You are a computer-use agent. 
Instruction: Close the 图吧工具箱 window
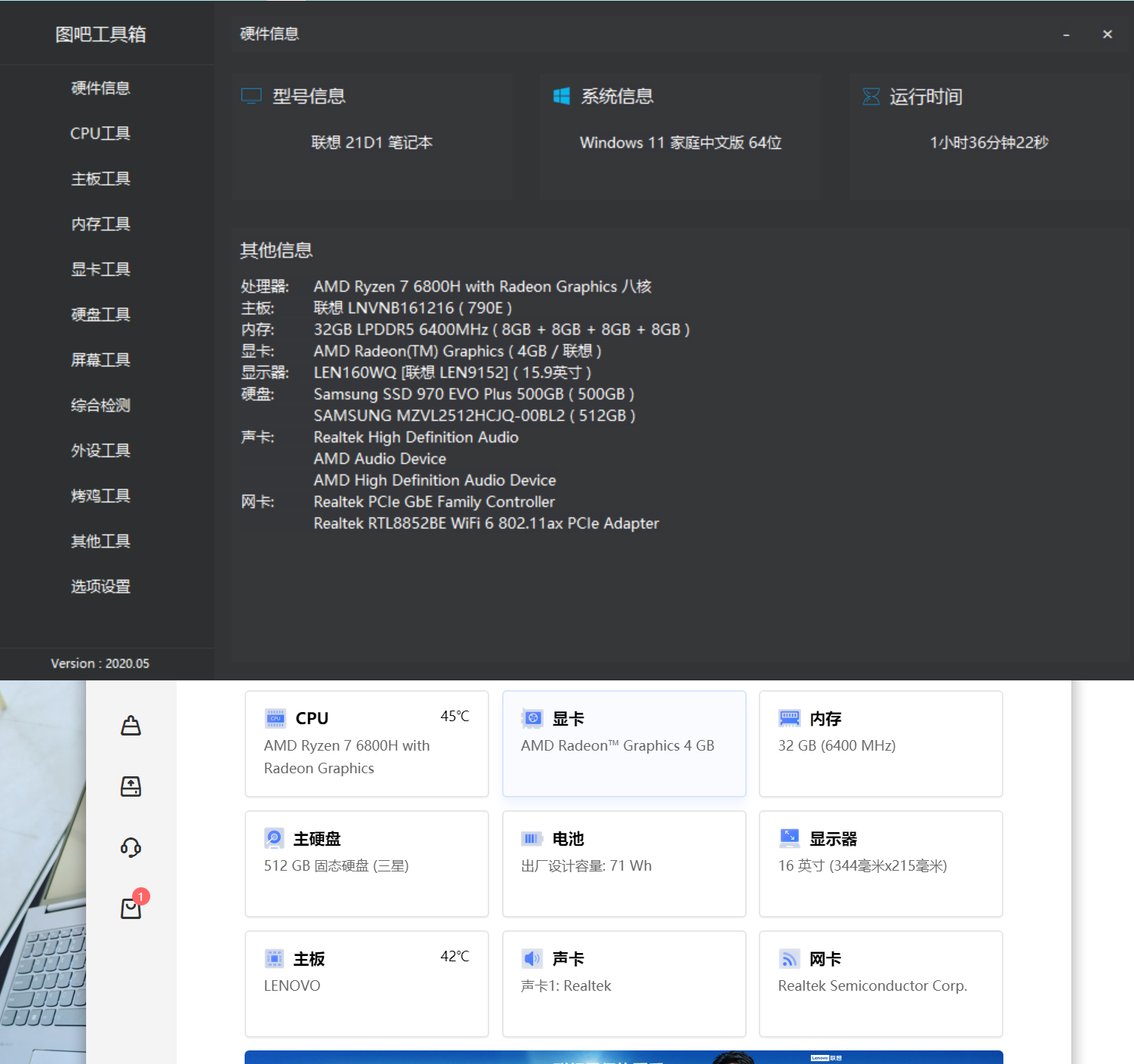(1108, 34)
